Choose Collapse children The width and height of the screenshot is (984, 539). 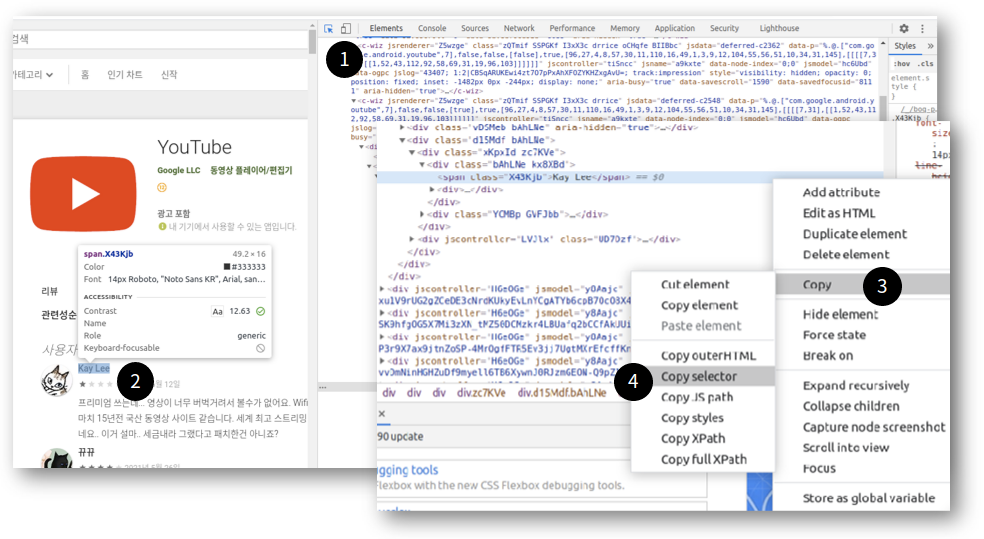pyautogui.click(x=851, y=407)
